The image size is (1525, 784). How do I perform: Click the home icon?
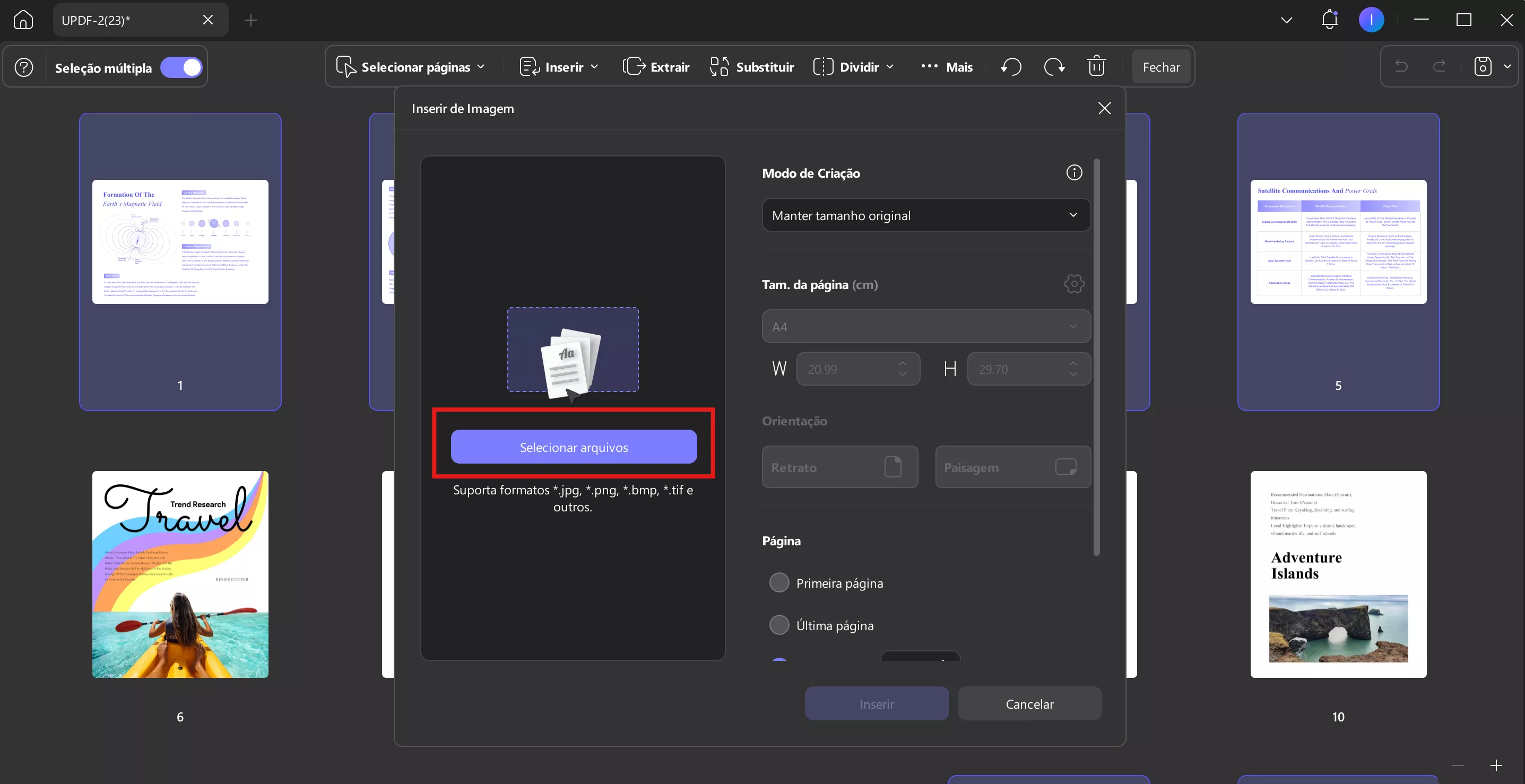23,20
